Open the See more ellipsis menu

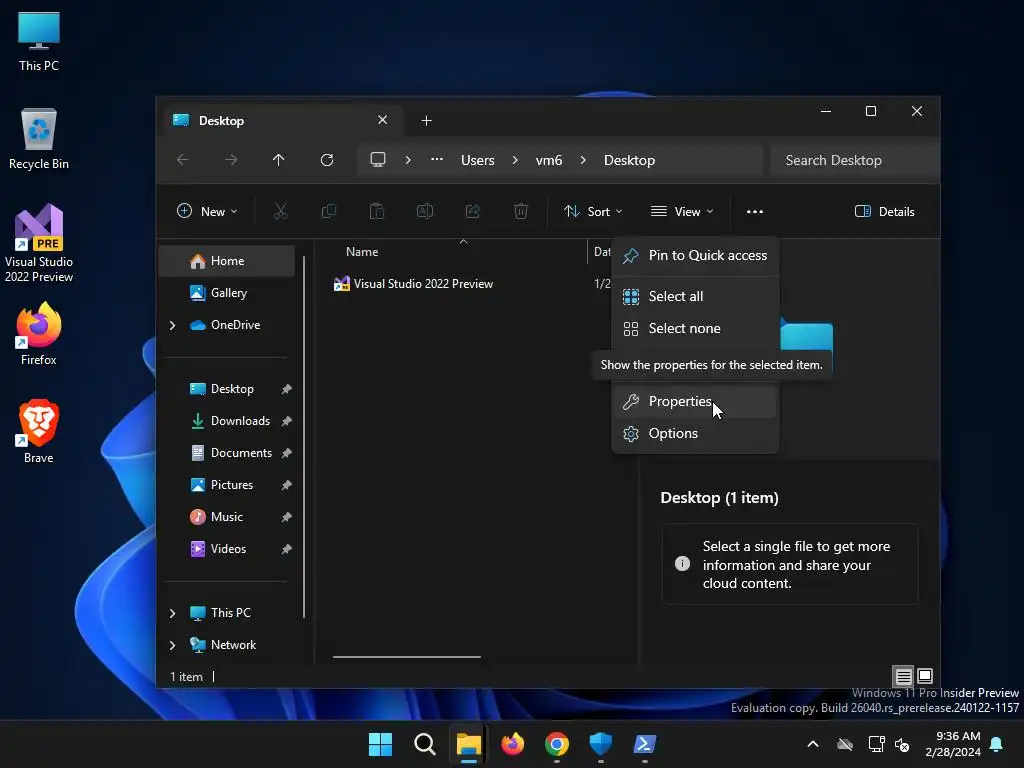point(755,212)
